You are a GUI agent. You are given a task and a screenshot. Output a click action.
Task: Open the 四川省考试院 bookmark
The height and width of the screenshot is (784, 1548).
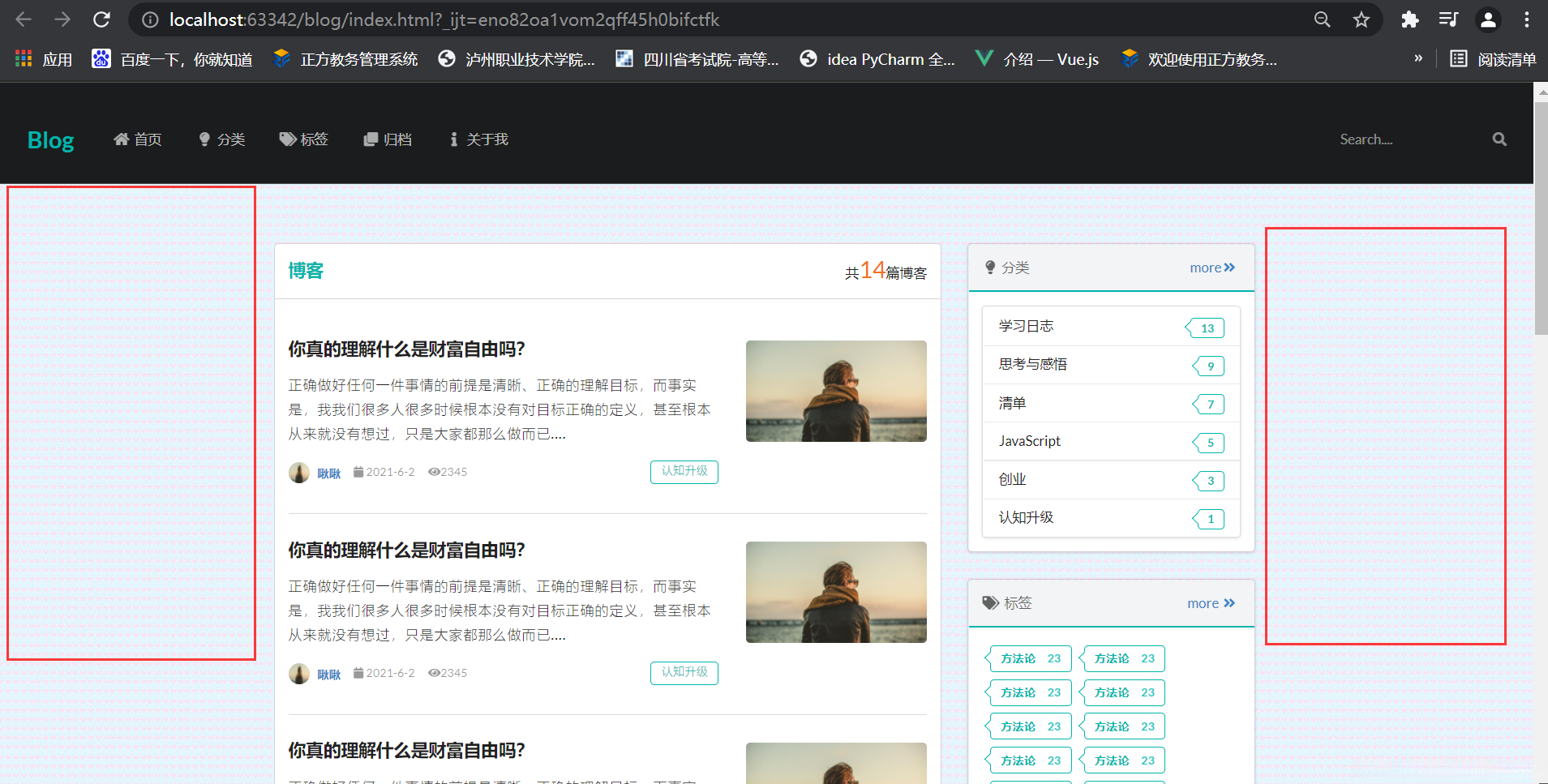(697, 59)
